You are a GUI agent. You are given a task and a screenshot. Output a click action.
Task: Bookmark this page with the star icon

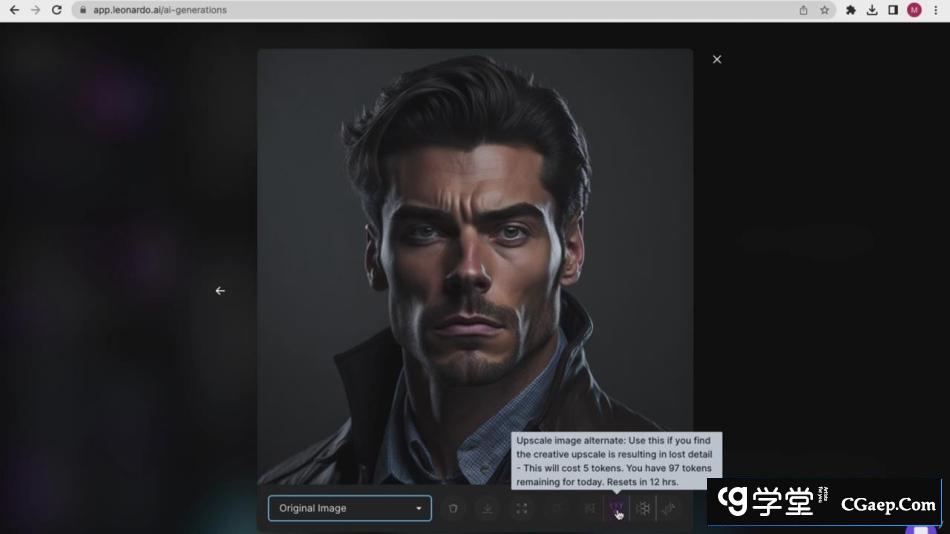(x=825, y=10)
